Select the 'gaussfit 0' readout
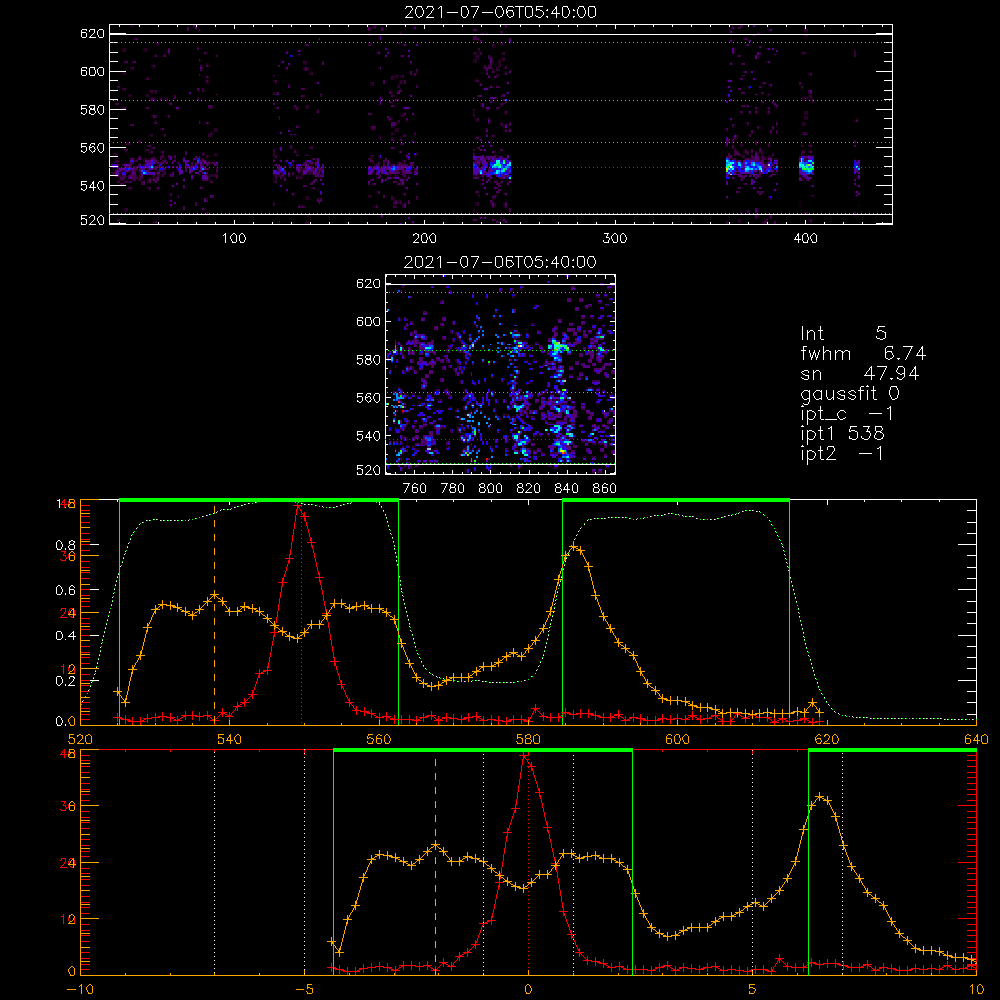Viewport: 1000px width, 1000px height. coord(850,393)
